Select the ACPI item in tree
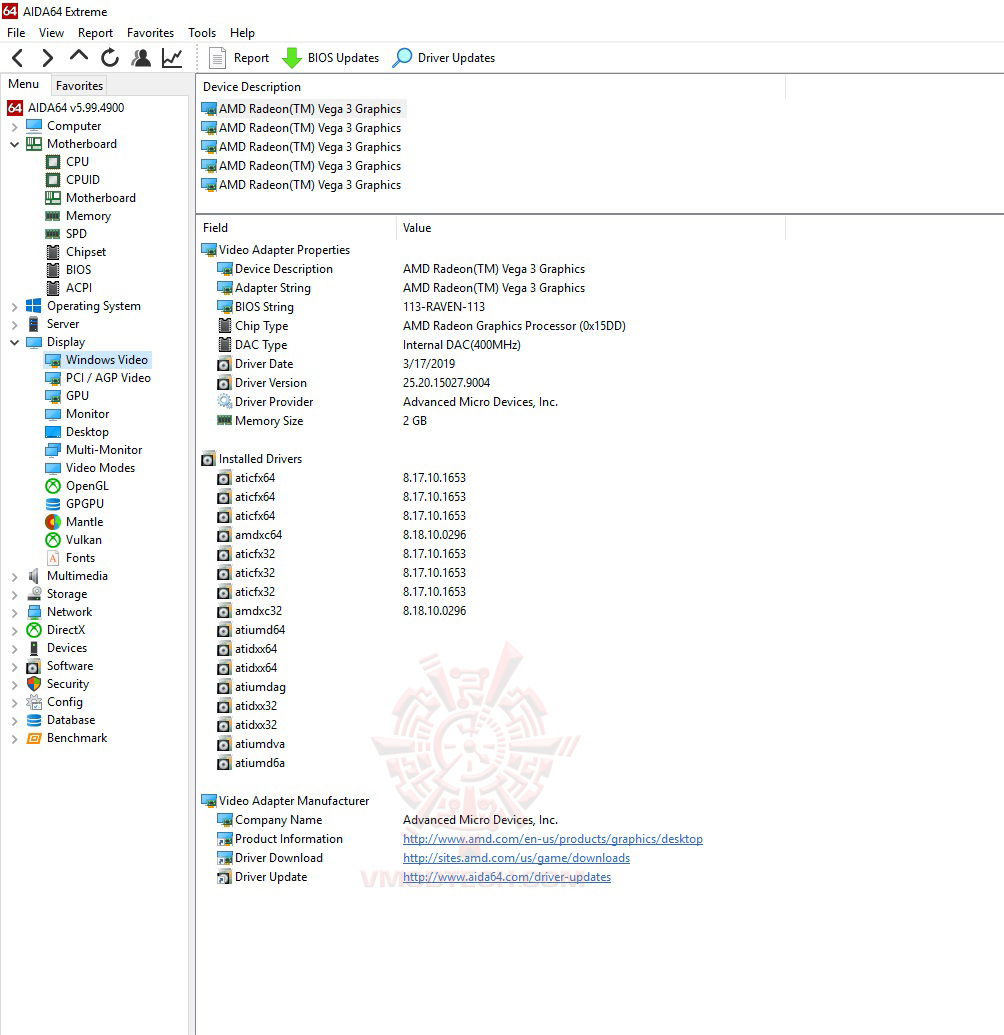 tap(79, 288)
